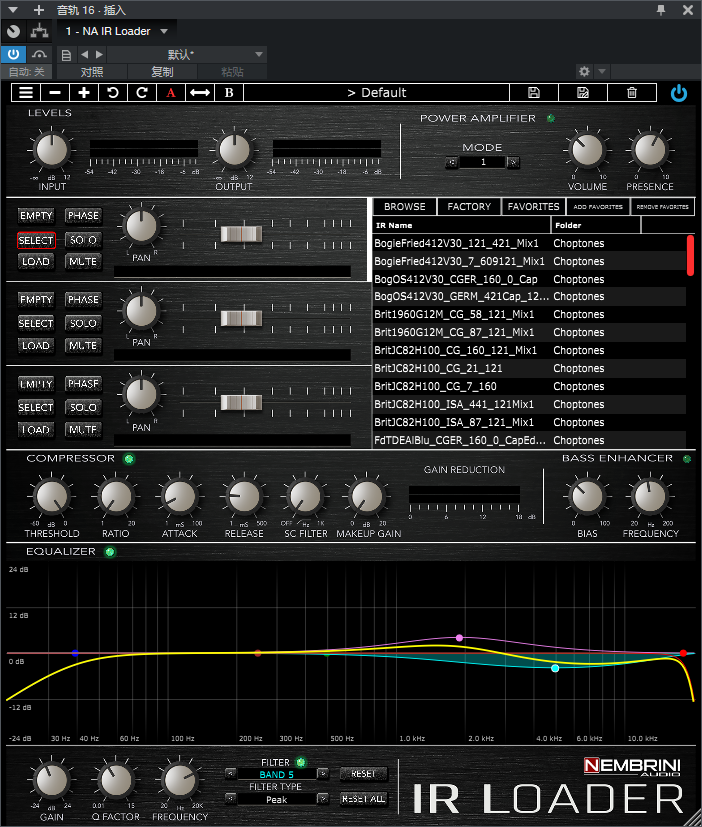Mute the second IR slot
This screenshot has width=702, height=827.
pos(83,345)
